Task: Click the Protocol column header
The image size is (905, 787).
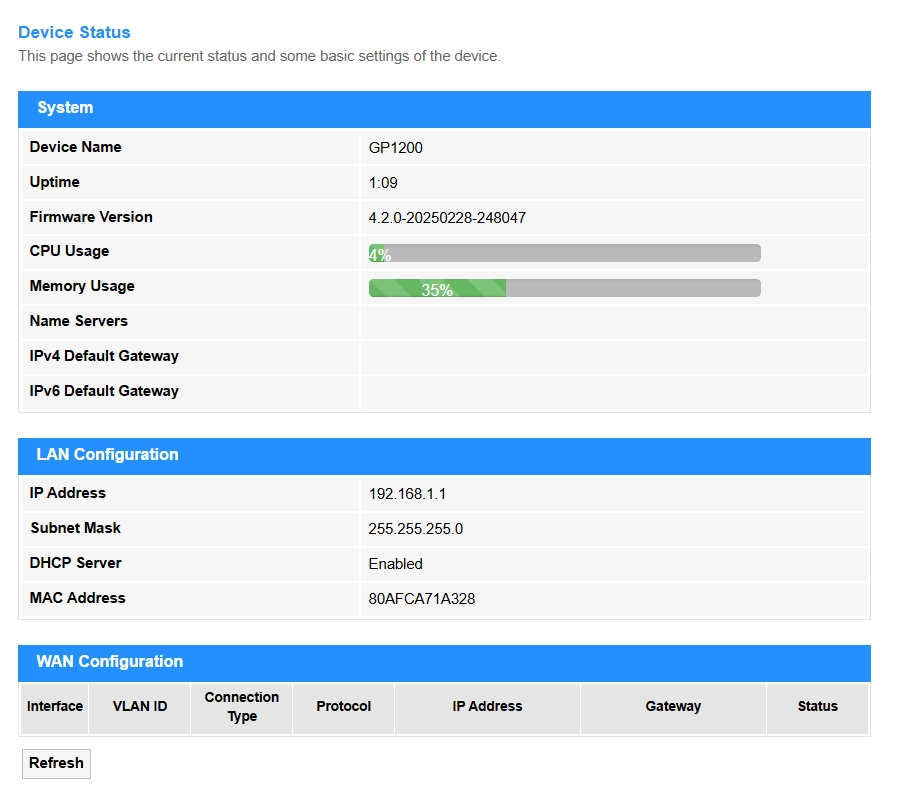Action: point(343,707)
